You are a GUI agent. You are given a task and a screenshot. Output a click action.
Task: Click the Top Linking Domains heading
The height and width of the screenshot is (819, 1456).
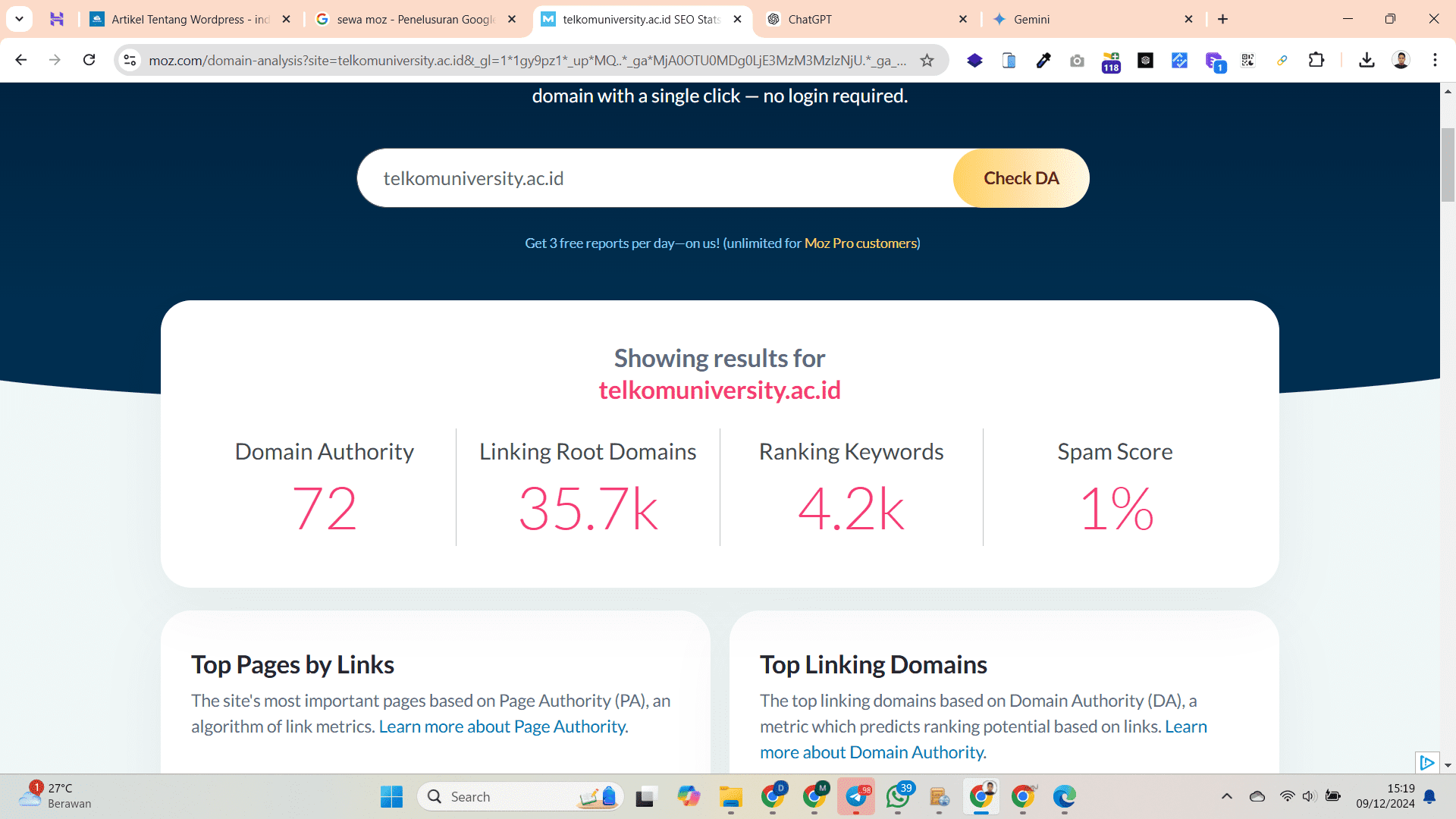[x=874, y=665]
